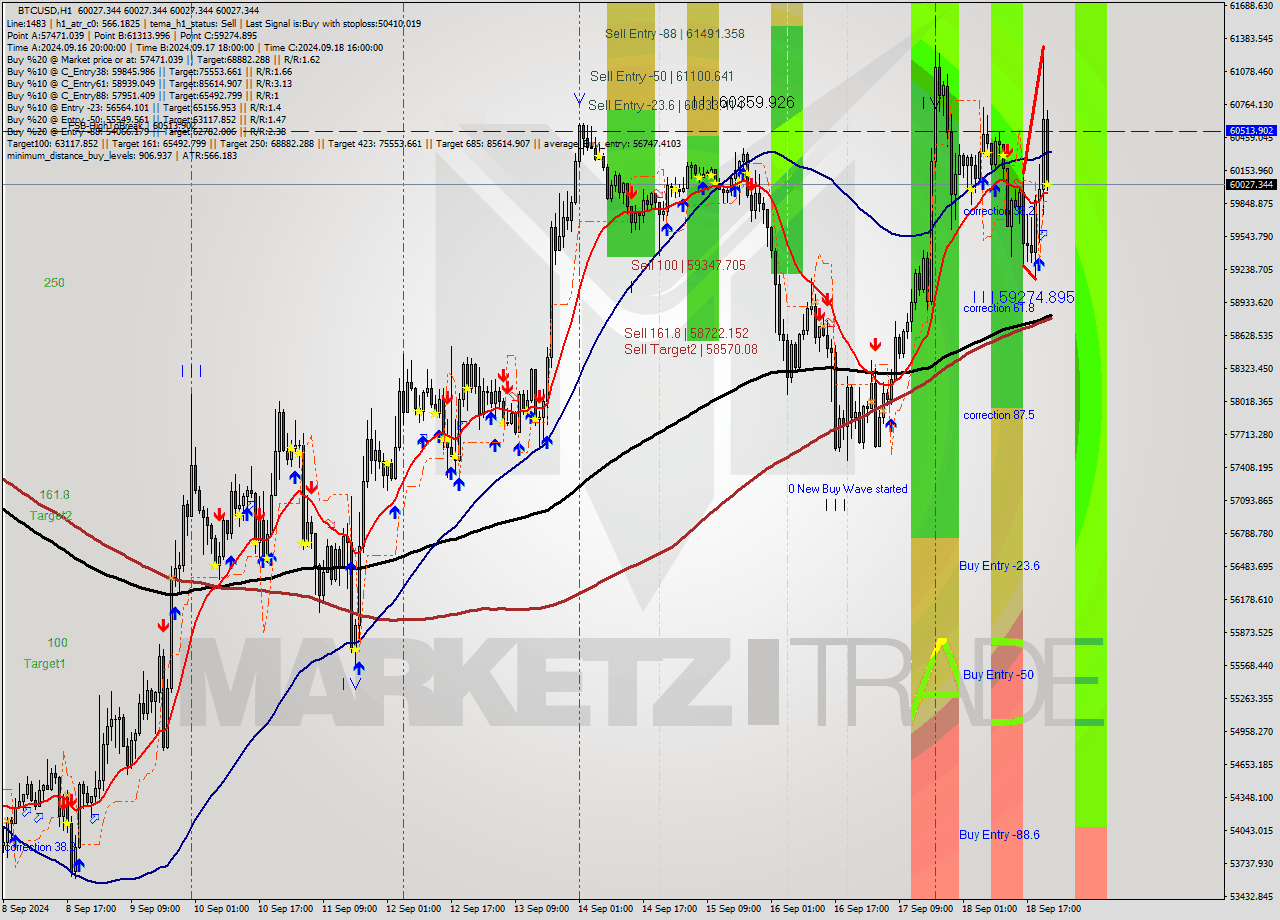Click the 'Time A:2024.09.16 20:00:00' header line
The width and height of the screenshot is (1280, 920).
(x=195, y=47)
